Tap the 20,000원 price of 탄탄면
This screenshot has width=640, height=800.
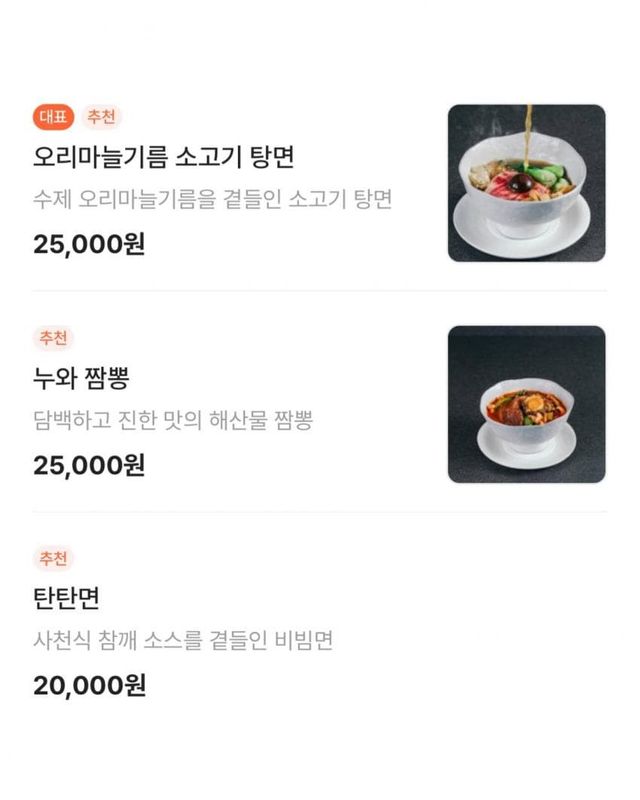pos(89,686)
